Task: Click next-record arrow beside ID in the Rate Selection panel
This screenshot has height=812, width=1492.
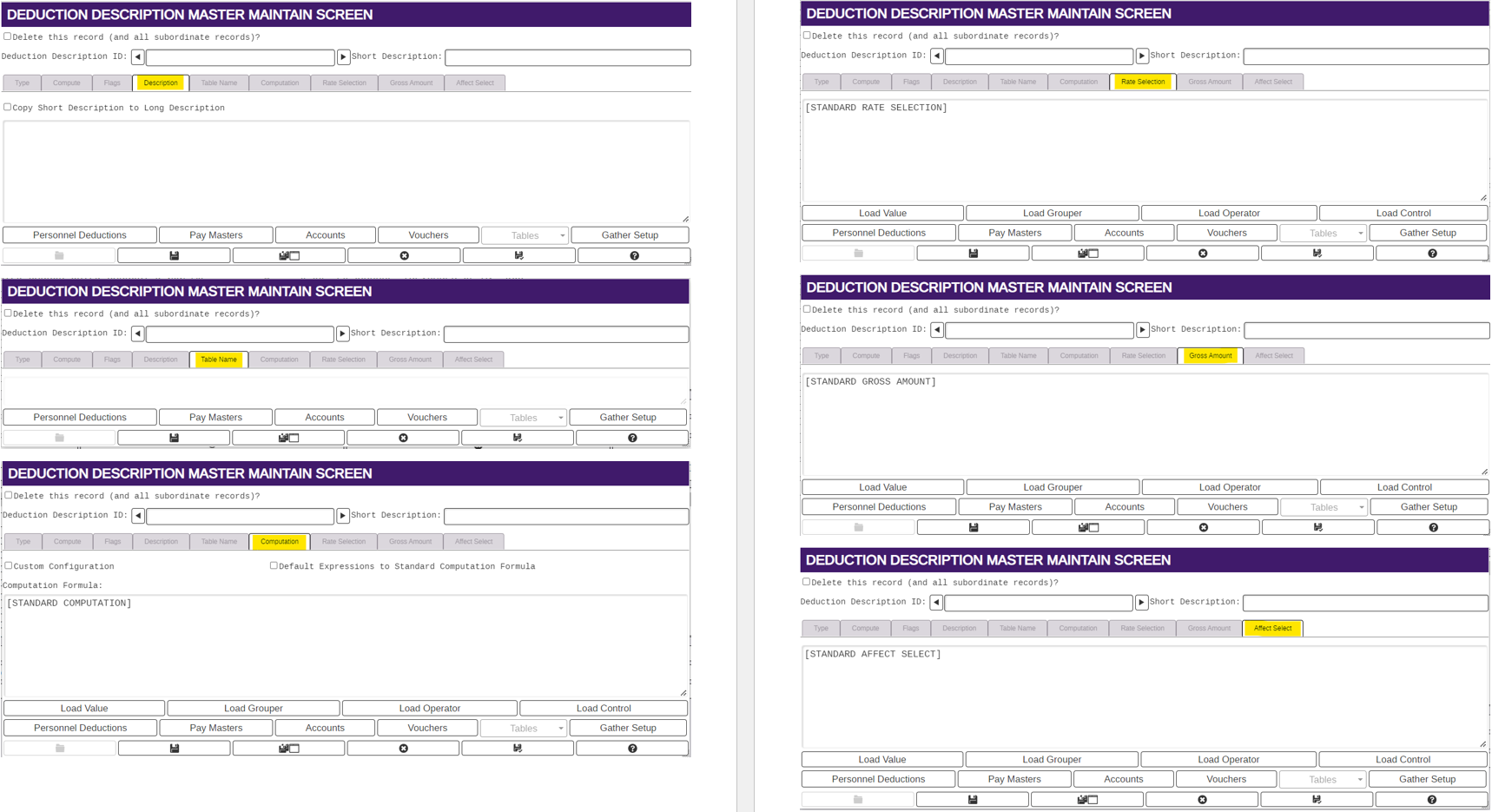Action: (x=1142, y=56)
